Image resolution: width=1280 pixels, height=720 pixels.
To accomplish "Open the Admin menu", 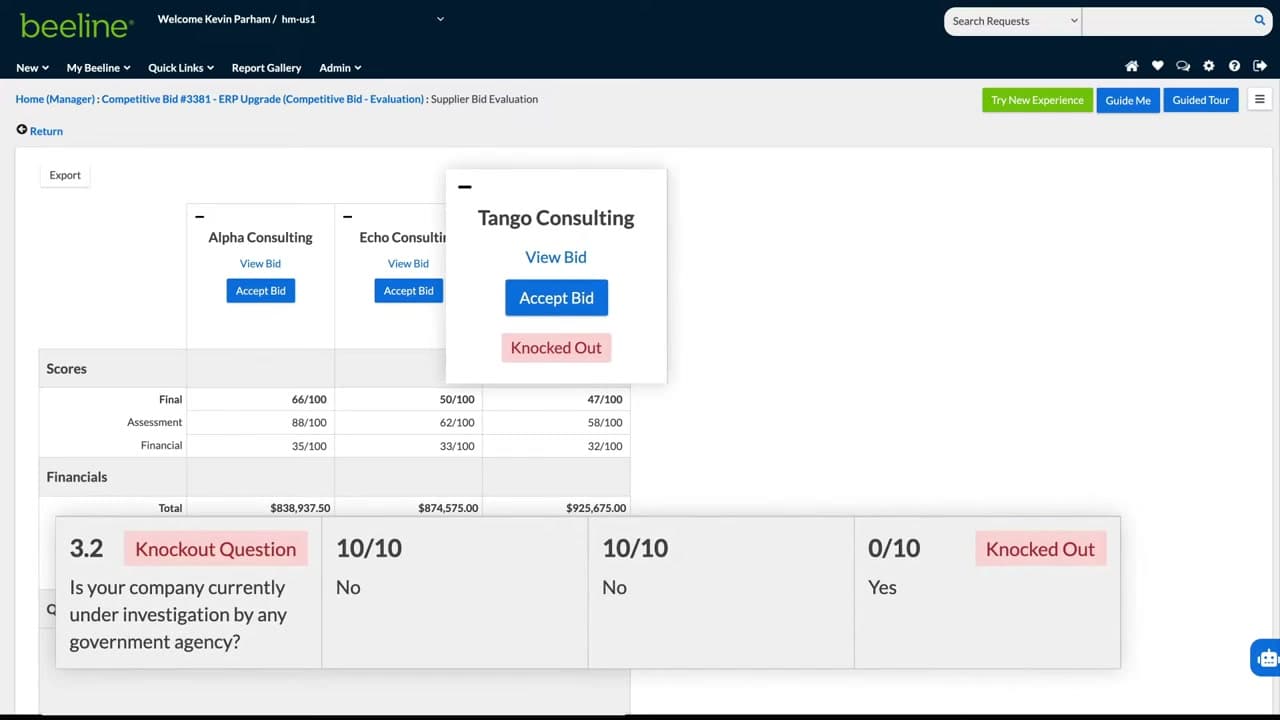I will 340,68.
